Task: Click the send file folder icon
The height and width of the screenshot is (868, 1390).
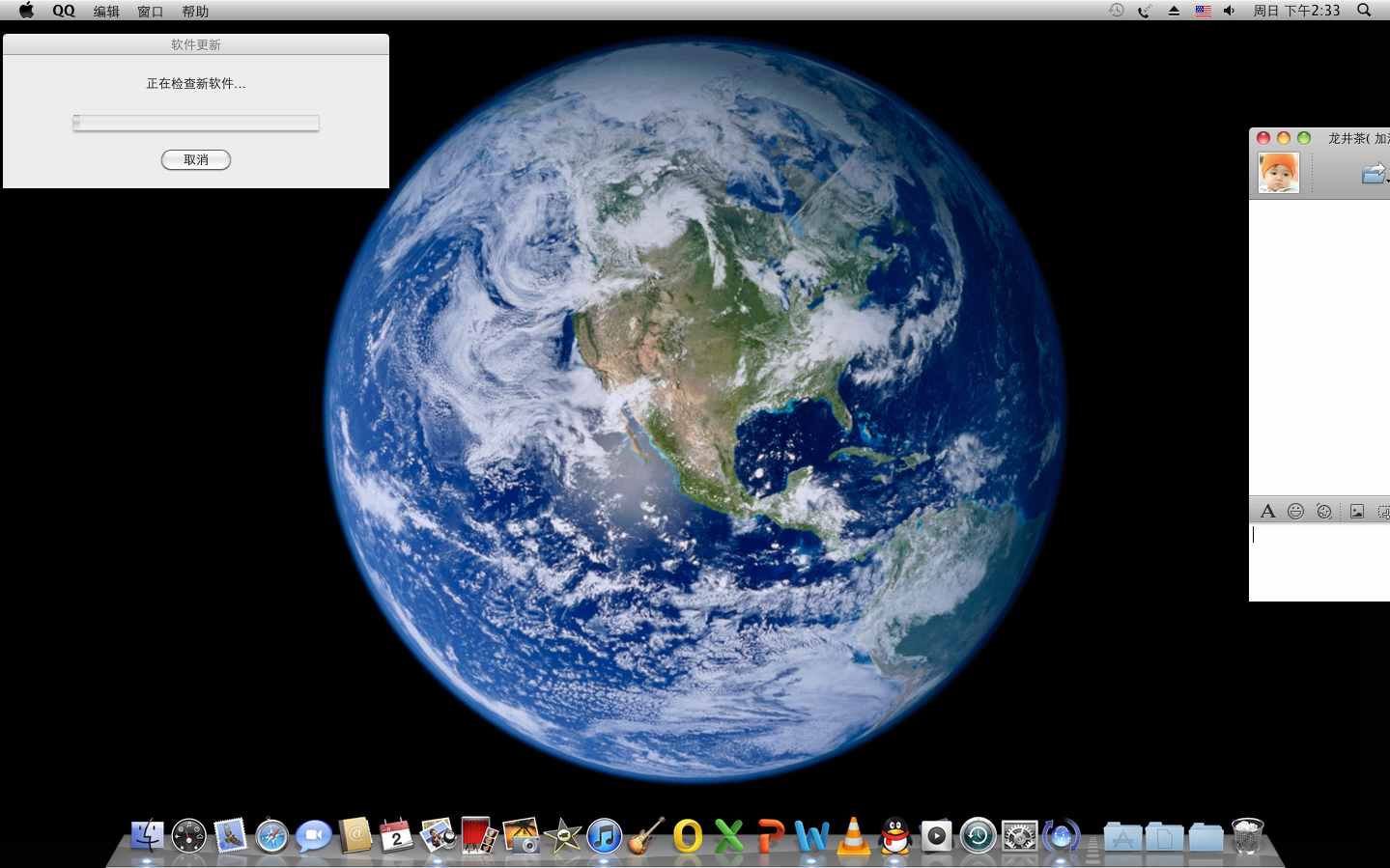Action: click(x=1373, y=173)
